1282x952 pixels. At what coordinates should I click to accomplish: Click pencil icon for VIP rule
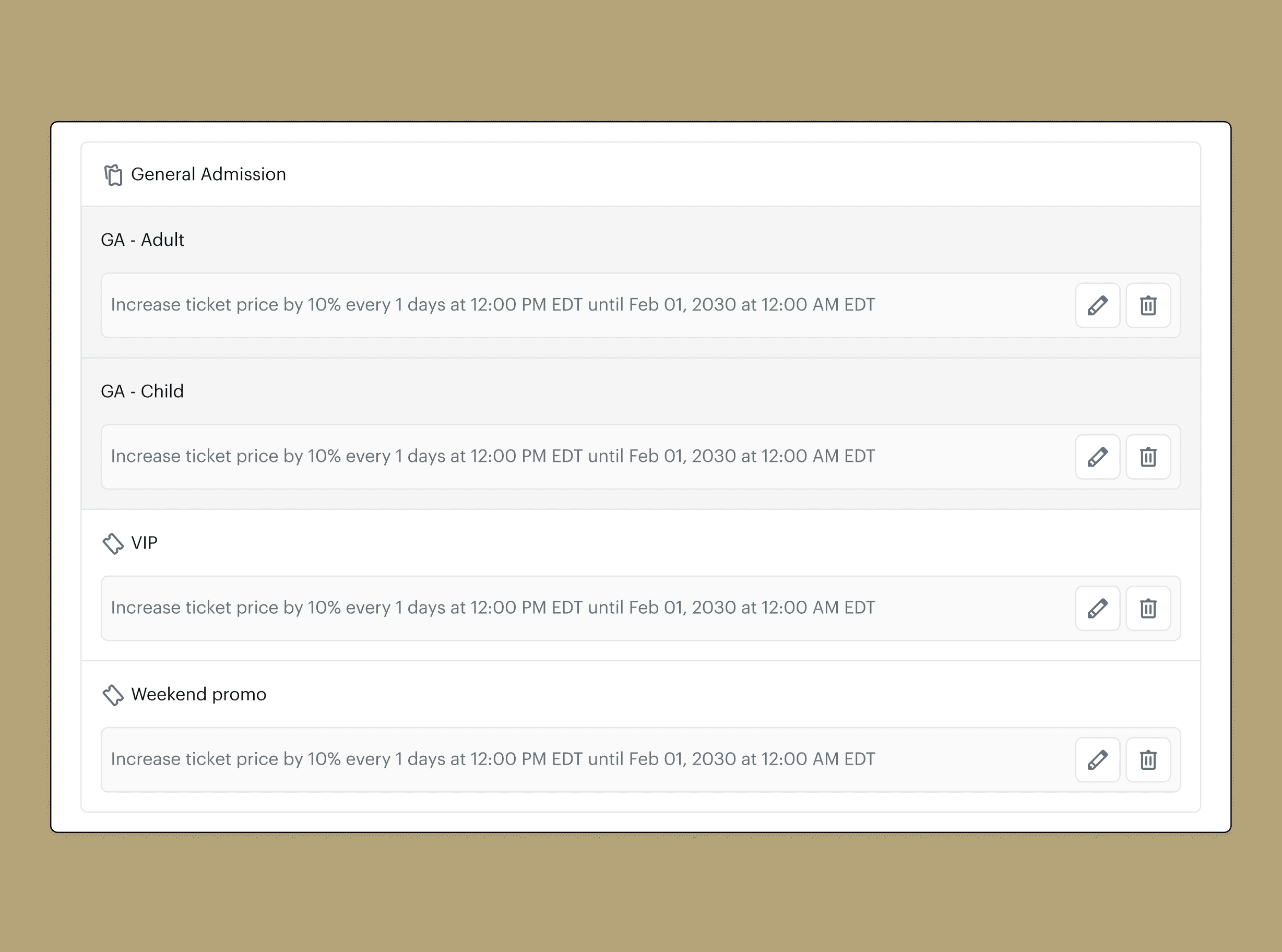[x=1097, y=609]
